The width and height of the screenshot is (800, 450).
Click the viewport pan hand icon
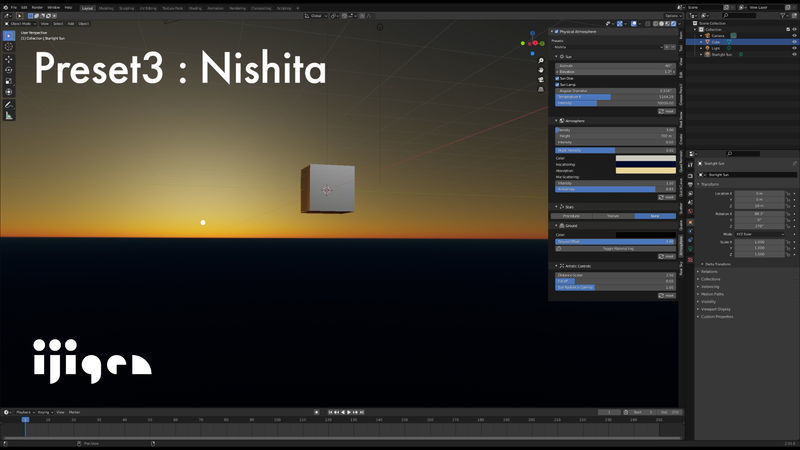(x=541, y=70)
